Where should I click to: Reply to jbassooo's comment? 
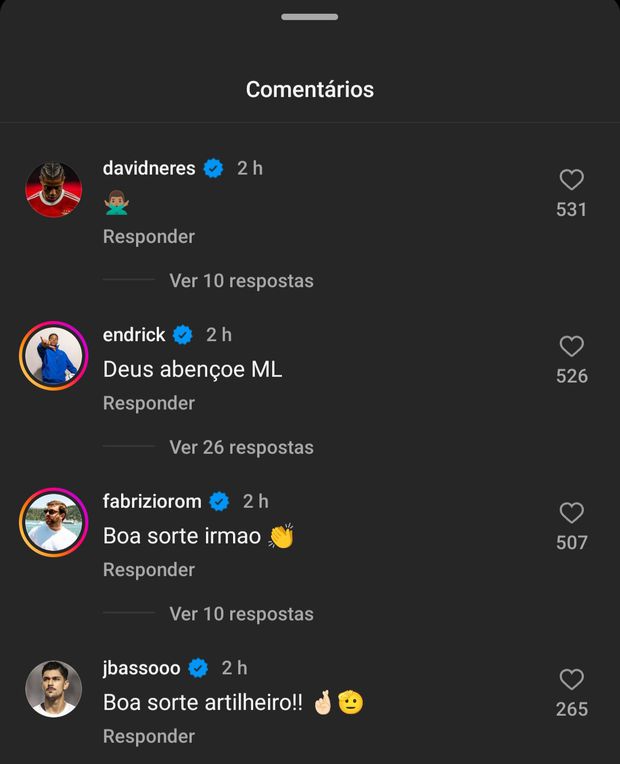tap(148, 736)
